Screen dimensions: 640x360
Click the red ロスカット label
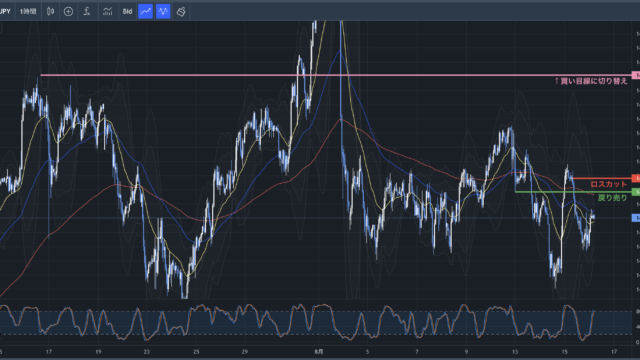(x=608, y=184)
